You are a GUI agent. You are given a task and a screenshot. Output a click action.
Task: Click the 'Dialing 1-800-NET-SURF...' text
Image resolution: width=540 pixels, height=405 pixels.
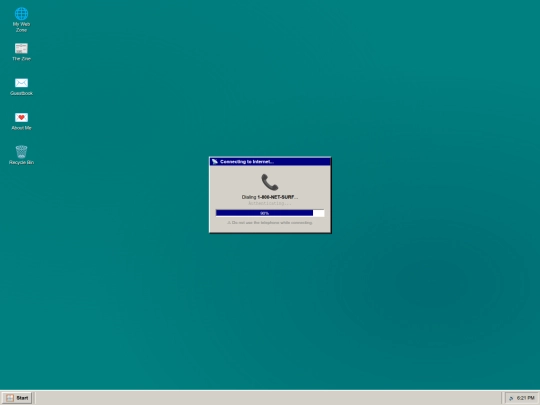(270, 197)
